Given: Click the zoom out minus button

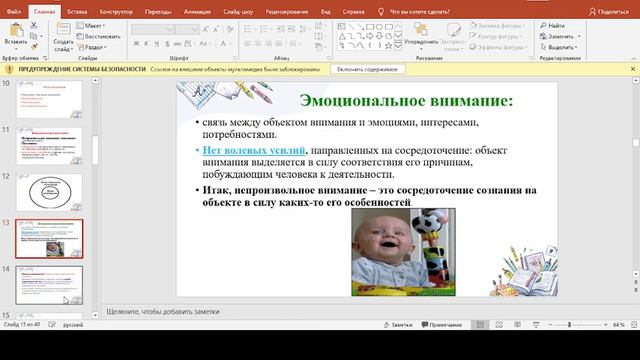Looking at the screenshot, I should (x=550, y=324).
